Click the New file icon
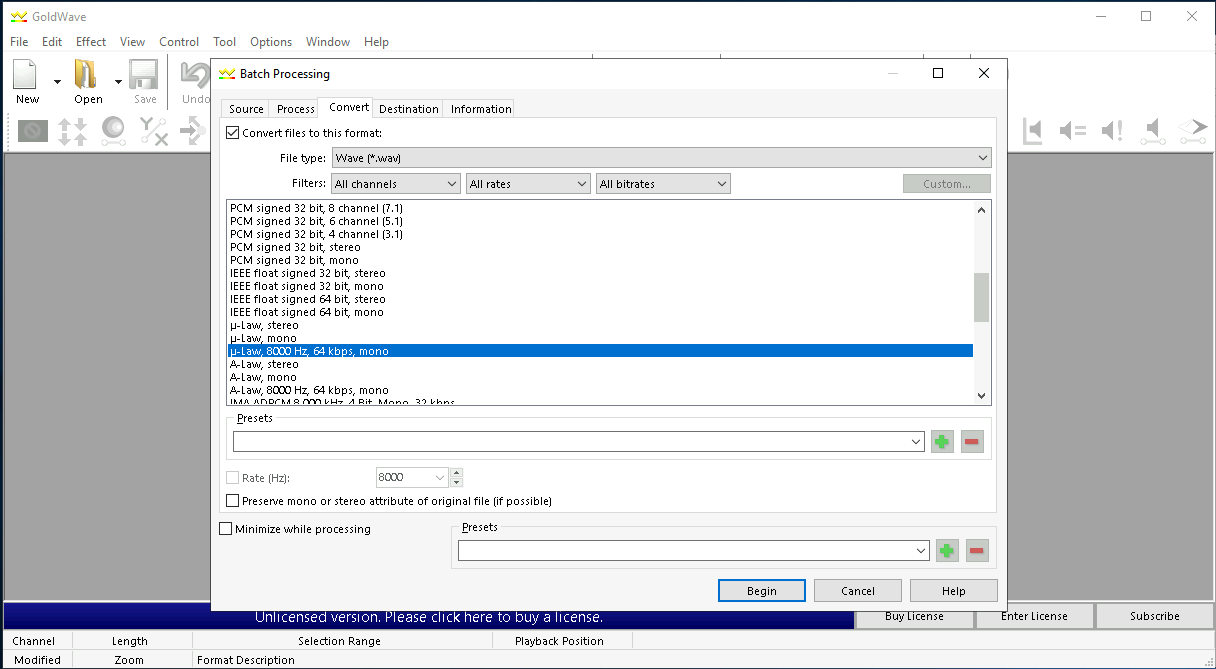The height and width of the screenshot is (669, 1216). pyautogui.click(x=26, y=76)
